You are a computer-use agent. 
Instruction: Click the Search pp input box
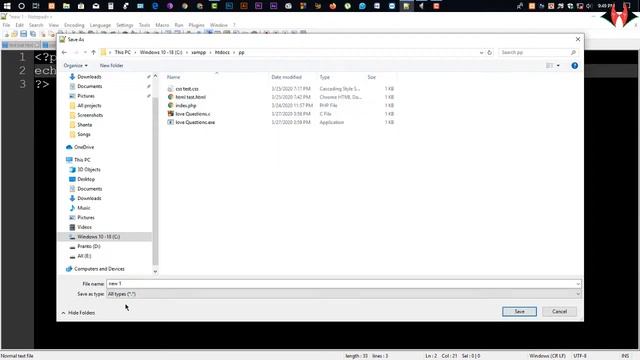point(534,52)
